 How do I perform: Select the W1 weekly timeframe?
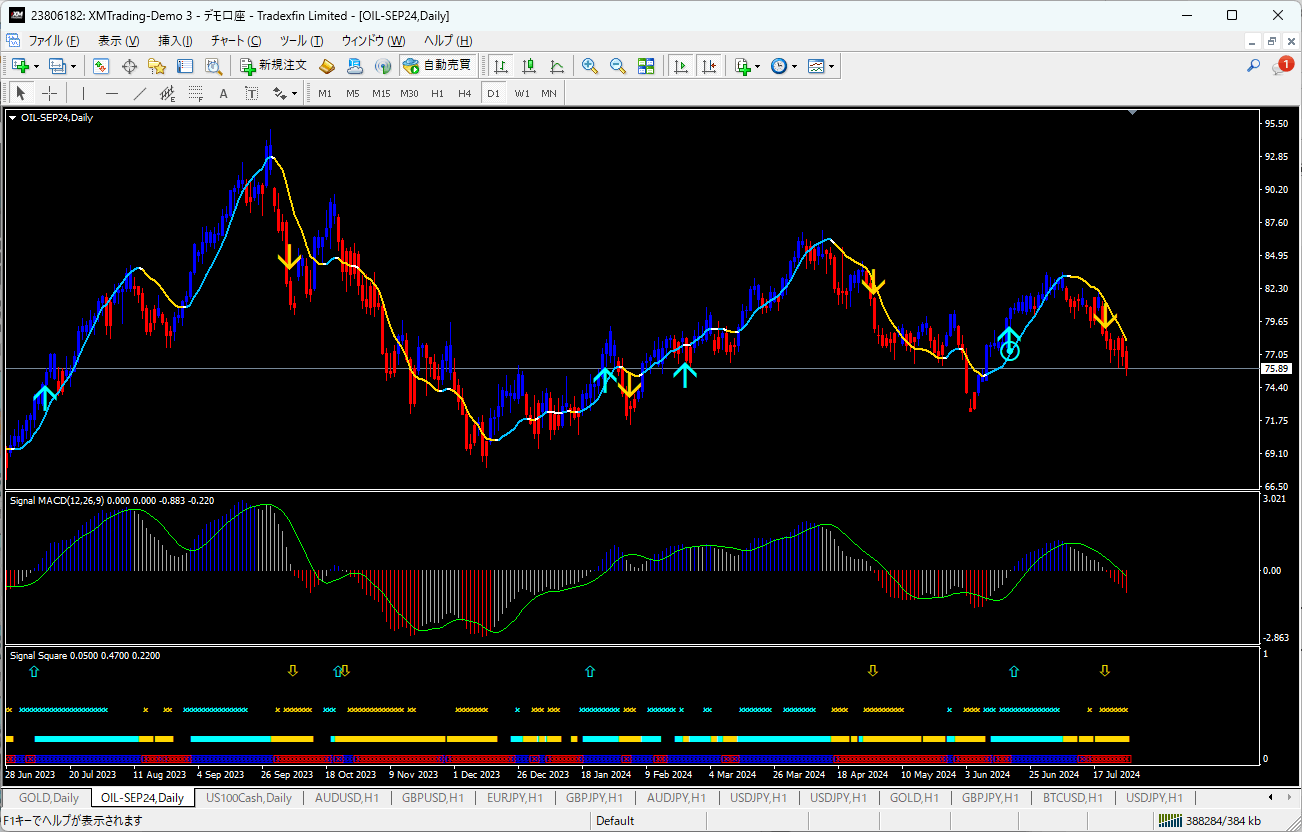[x=522, y=93]
